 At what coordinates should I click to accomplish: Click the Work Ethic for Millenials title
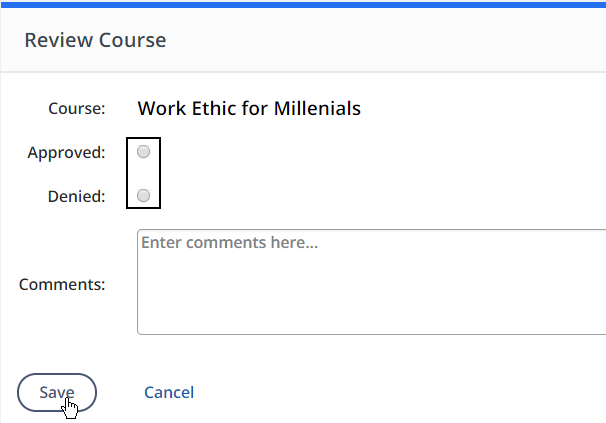249,108
